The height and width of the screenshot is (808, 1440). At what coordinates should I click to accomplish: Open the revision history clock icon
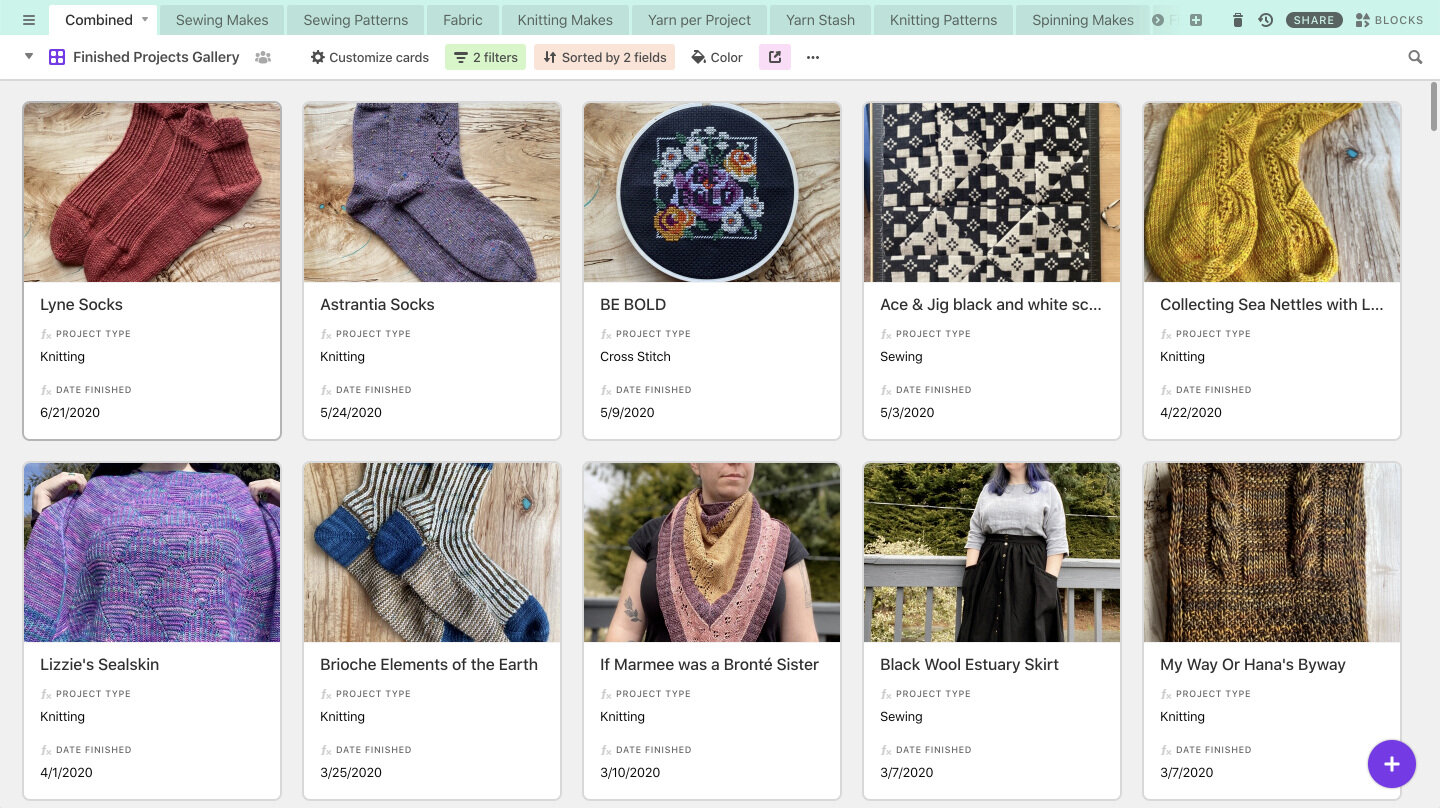(x=1265, y=20)
